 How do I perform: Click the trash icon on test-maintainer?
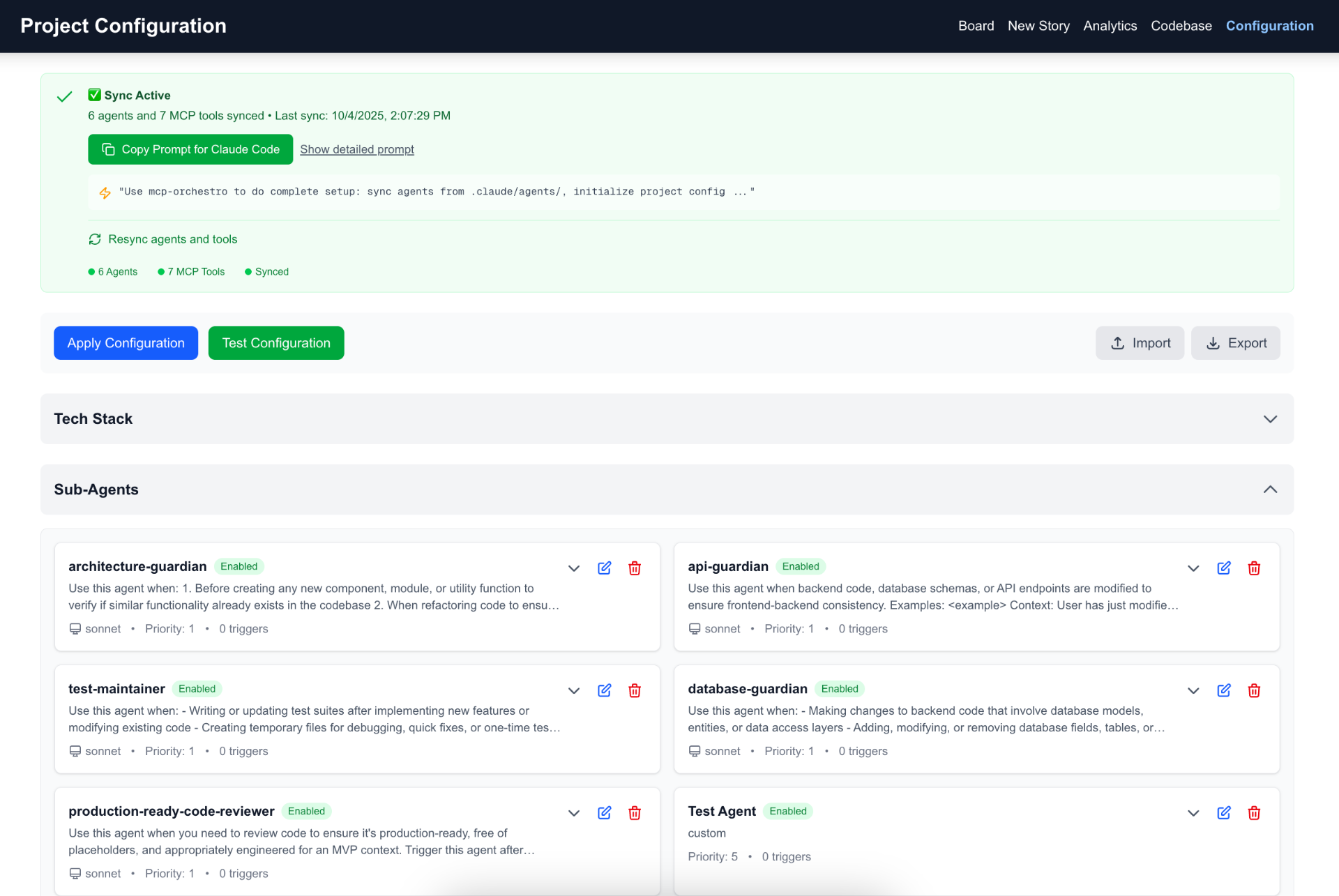tap(635, 690)
